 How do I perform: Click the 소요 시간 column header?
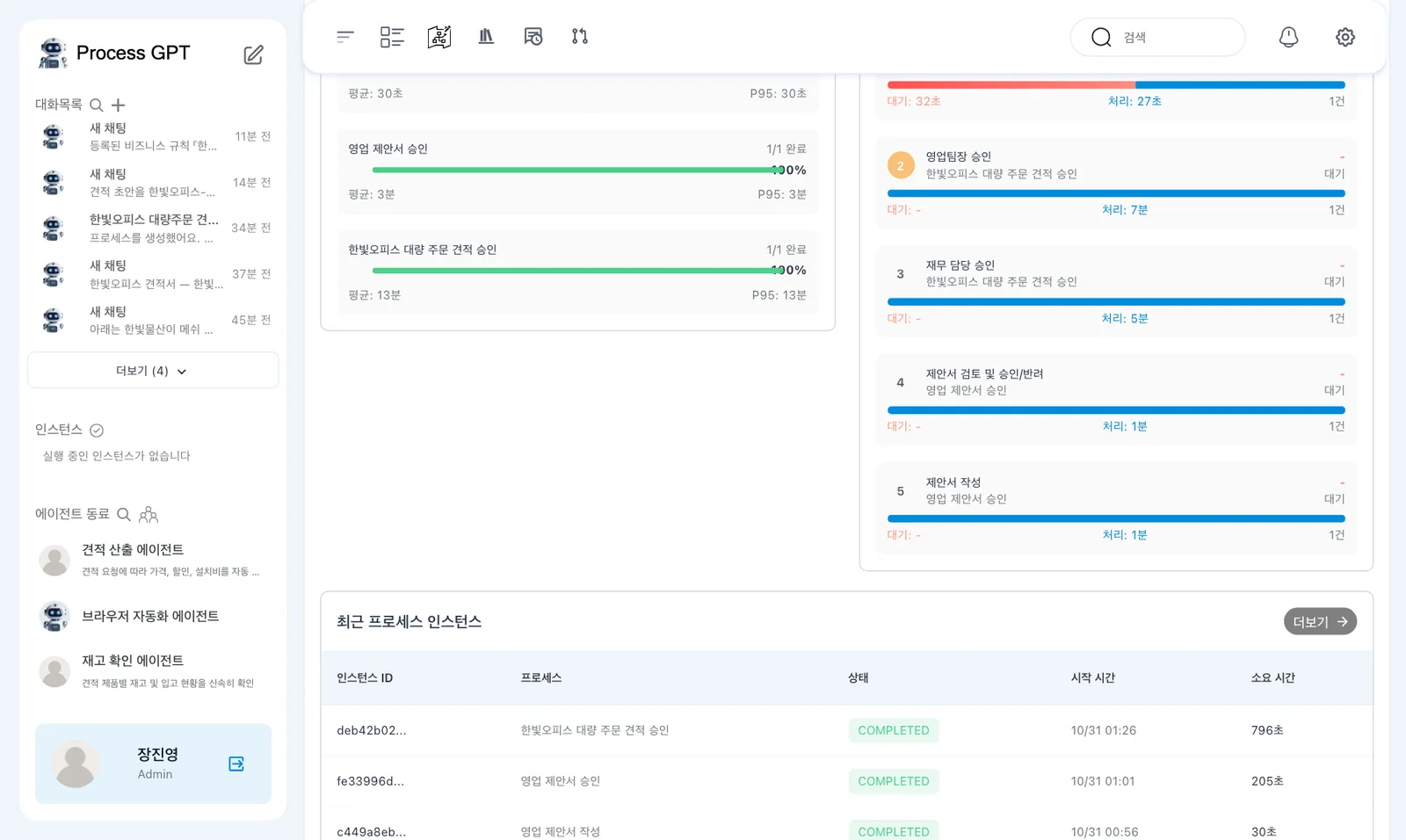point(1273,678)
